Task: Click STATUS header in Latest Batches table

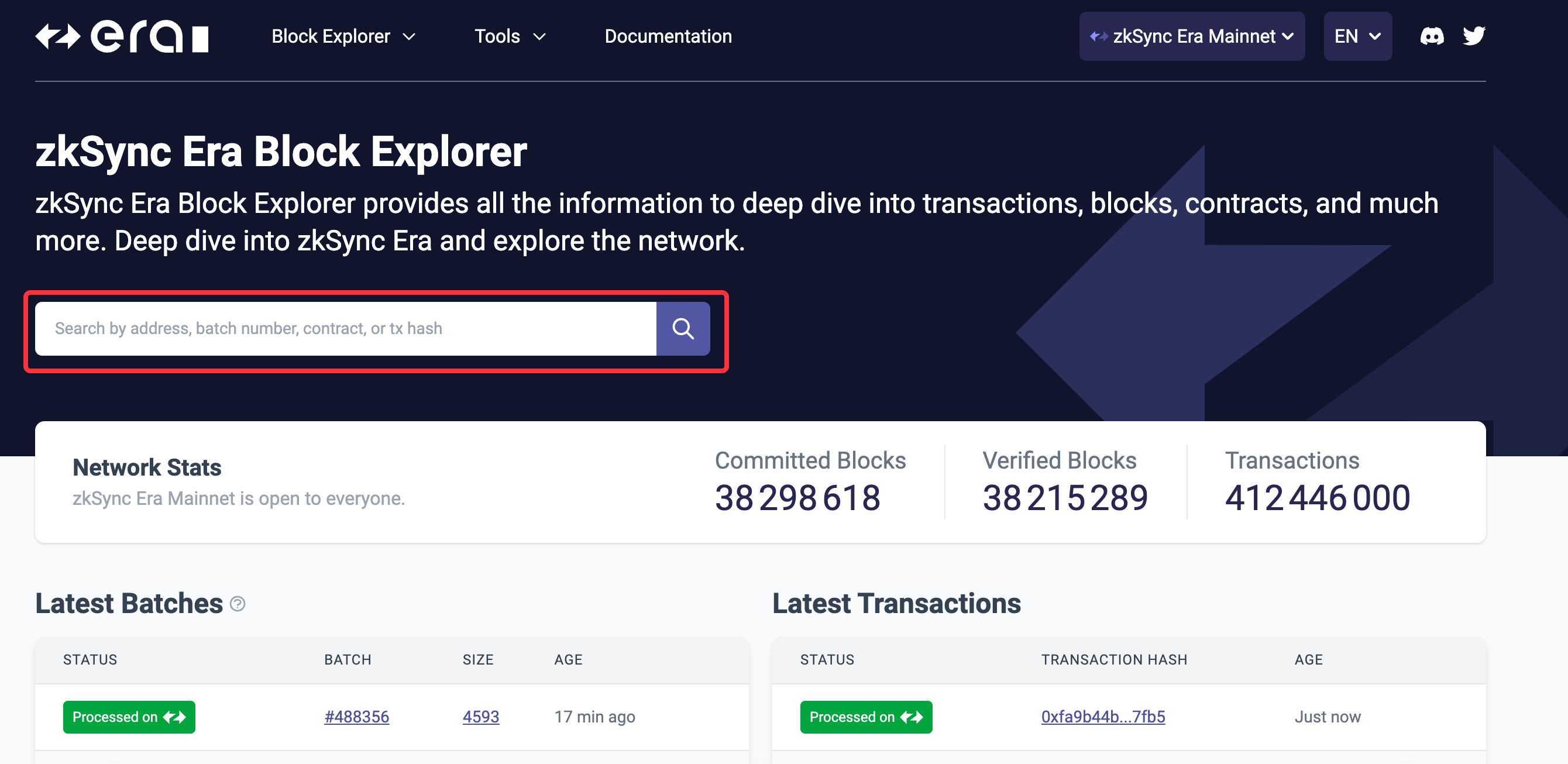Action: (x=90, y=660)
